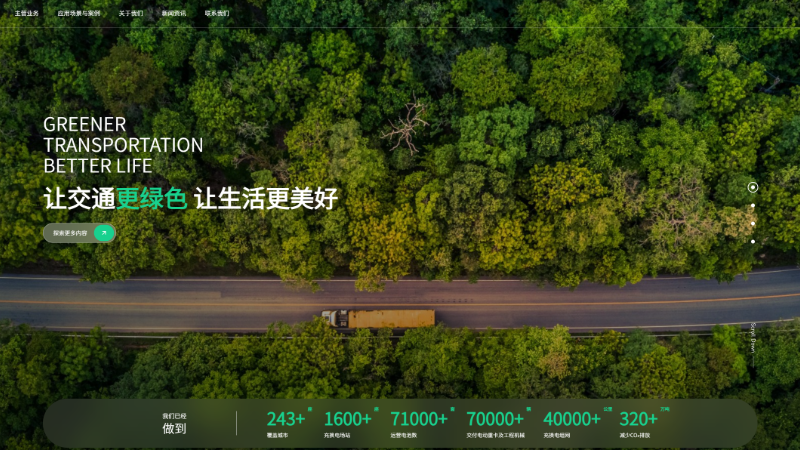The width and height of the screenshot is (800, 450).
Task: Switch to the third slide dot
Action: [x=753, y=223]
